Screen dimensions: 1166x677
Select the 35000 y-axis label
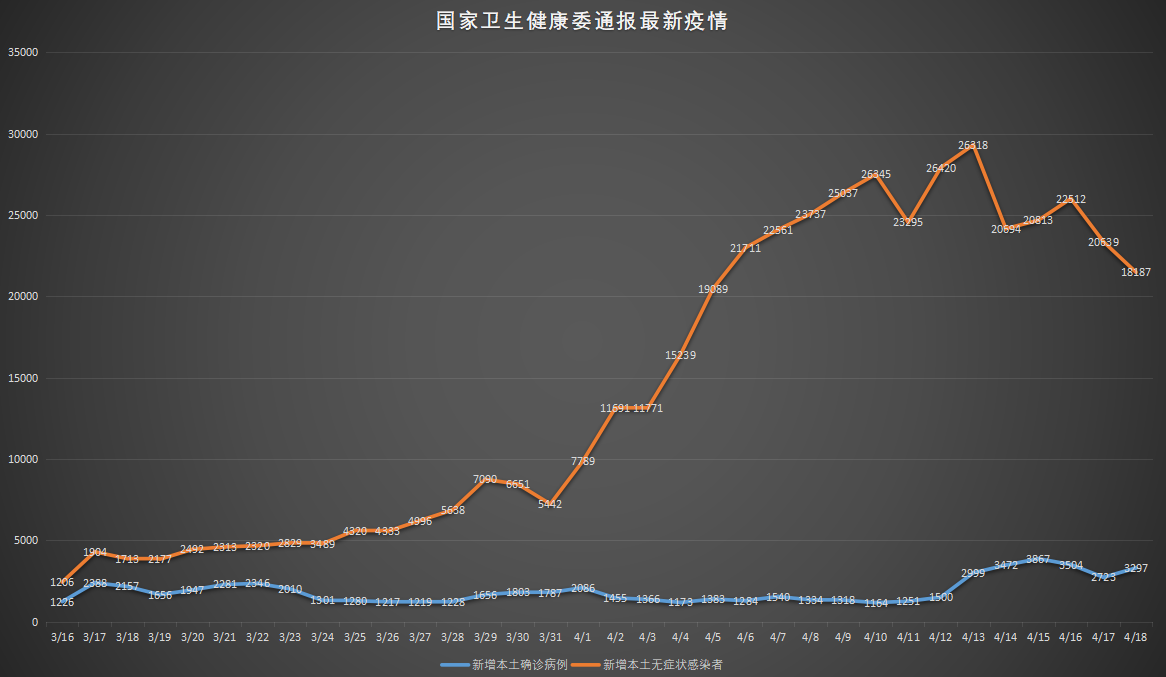click(23, 53)
